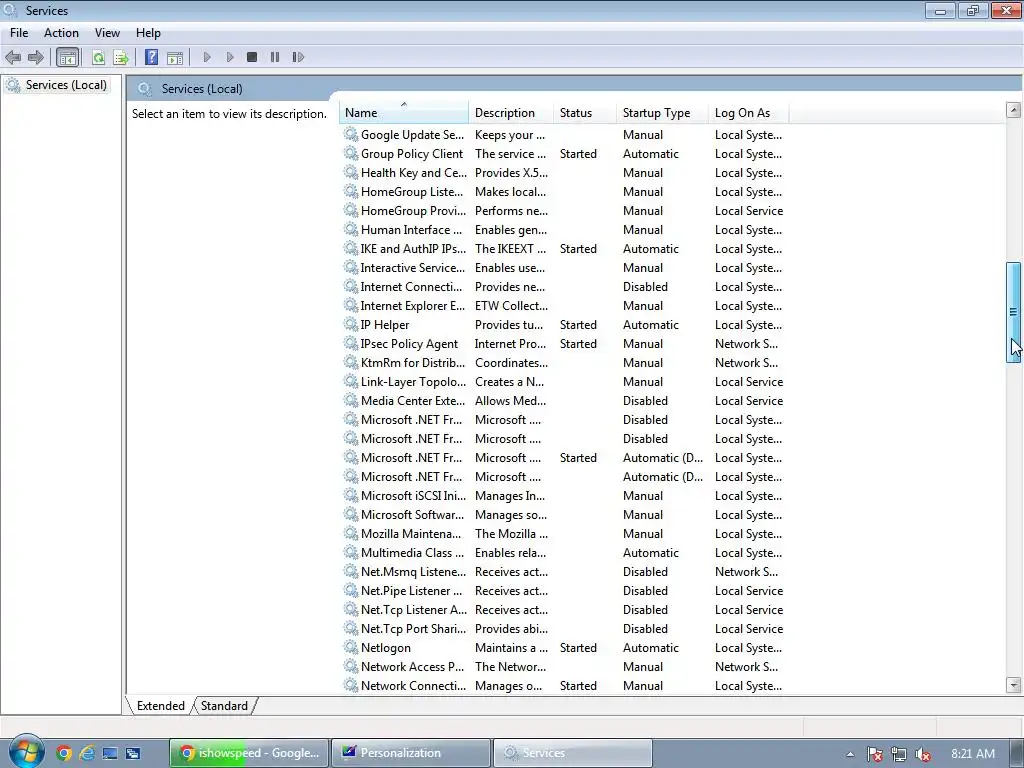Toggle the Show/Hide Console Tree button

[67, 57]
